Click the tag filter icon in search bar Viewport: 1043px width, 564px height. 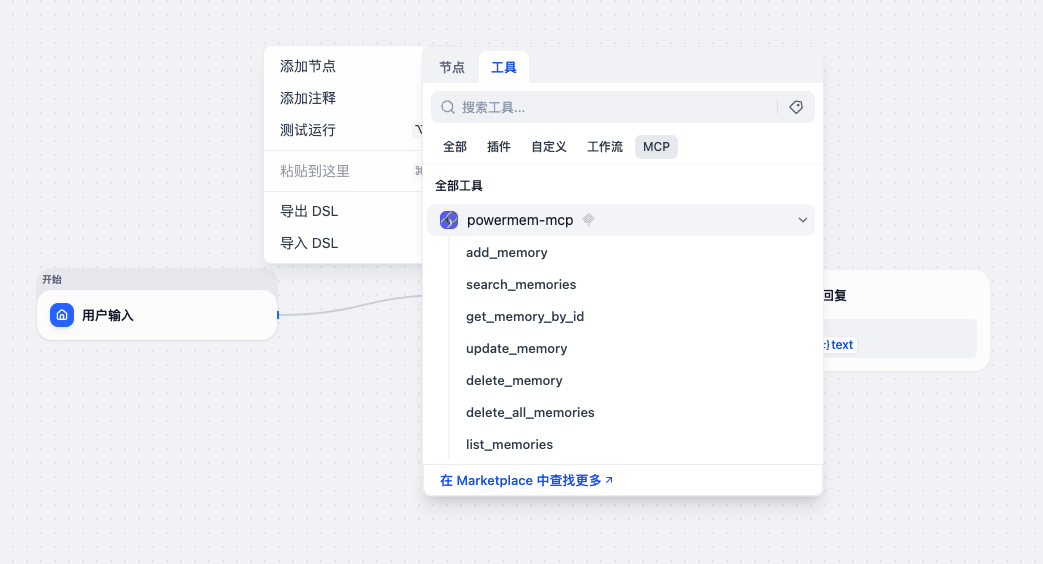796,107
